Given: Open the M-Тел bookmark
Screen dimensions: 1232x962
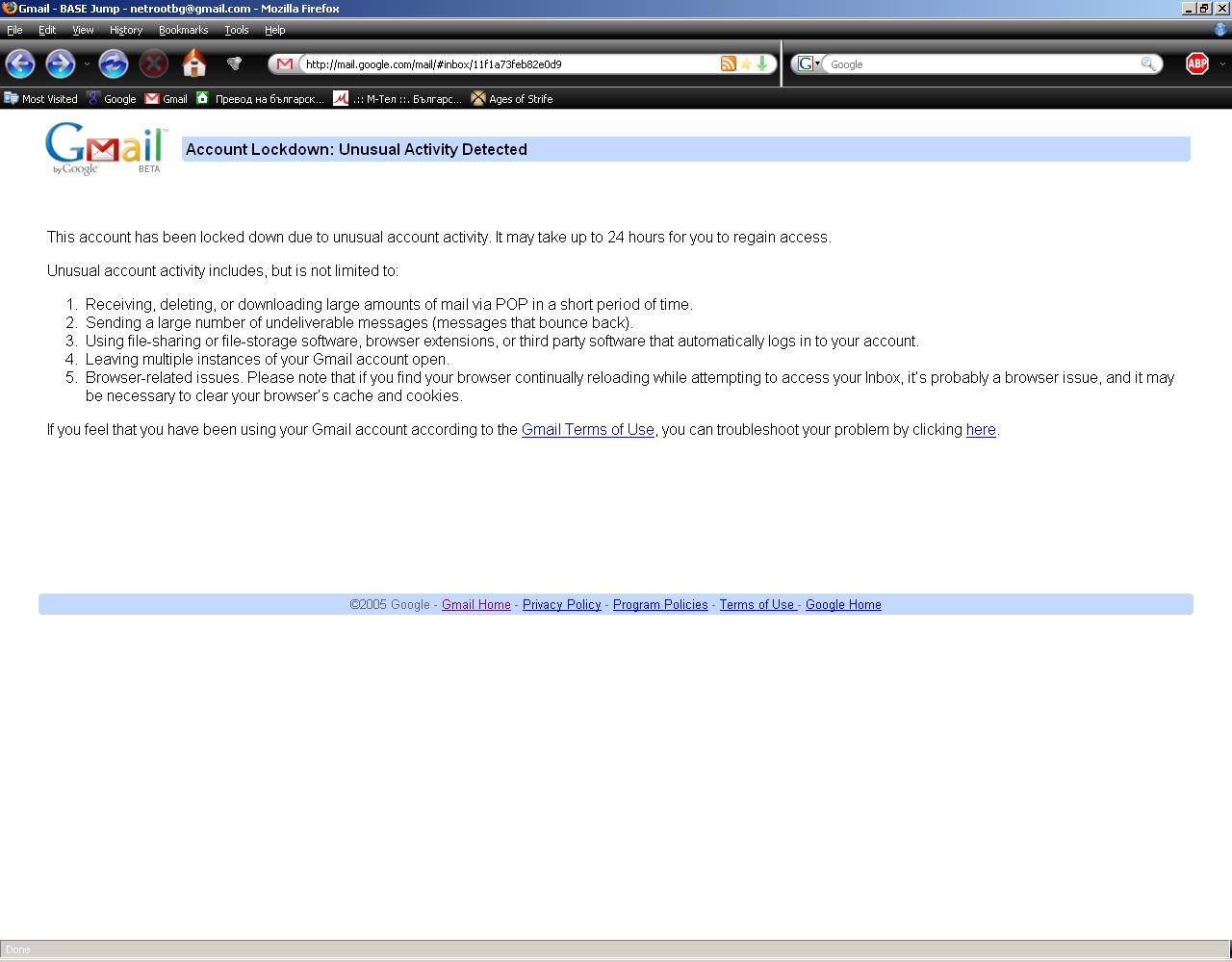Looking at the screenshot, I should click(x=398, y=98).
